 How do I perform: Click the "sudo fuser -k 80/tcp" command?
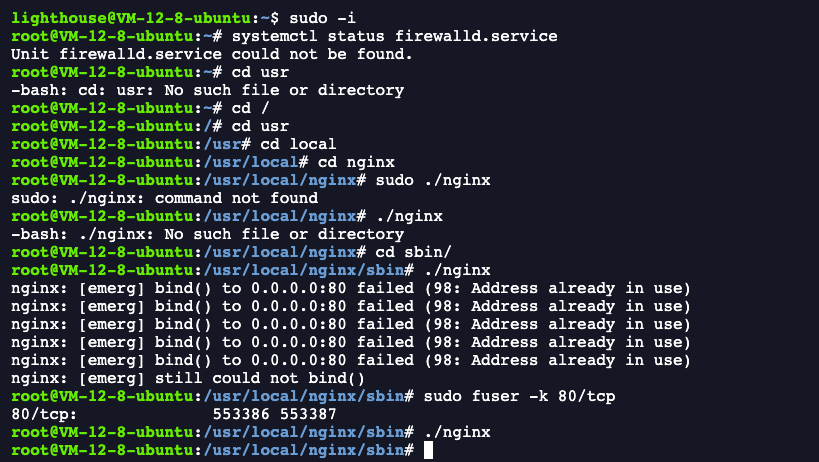520,396
